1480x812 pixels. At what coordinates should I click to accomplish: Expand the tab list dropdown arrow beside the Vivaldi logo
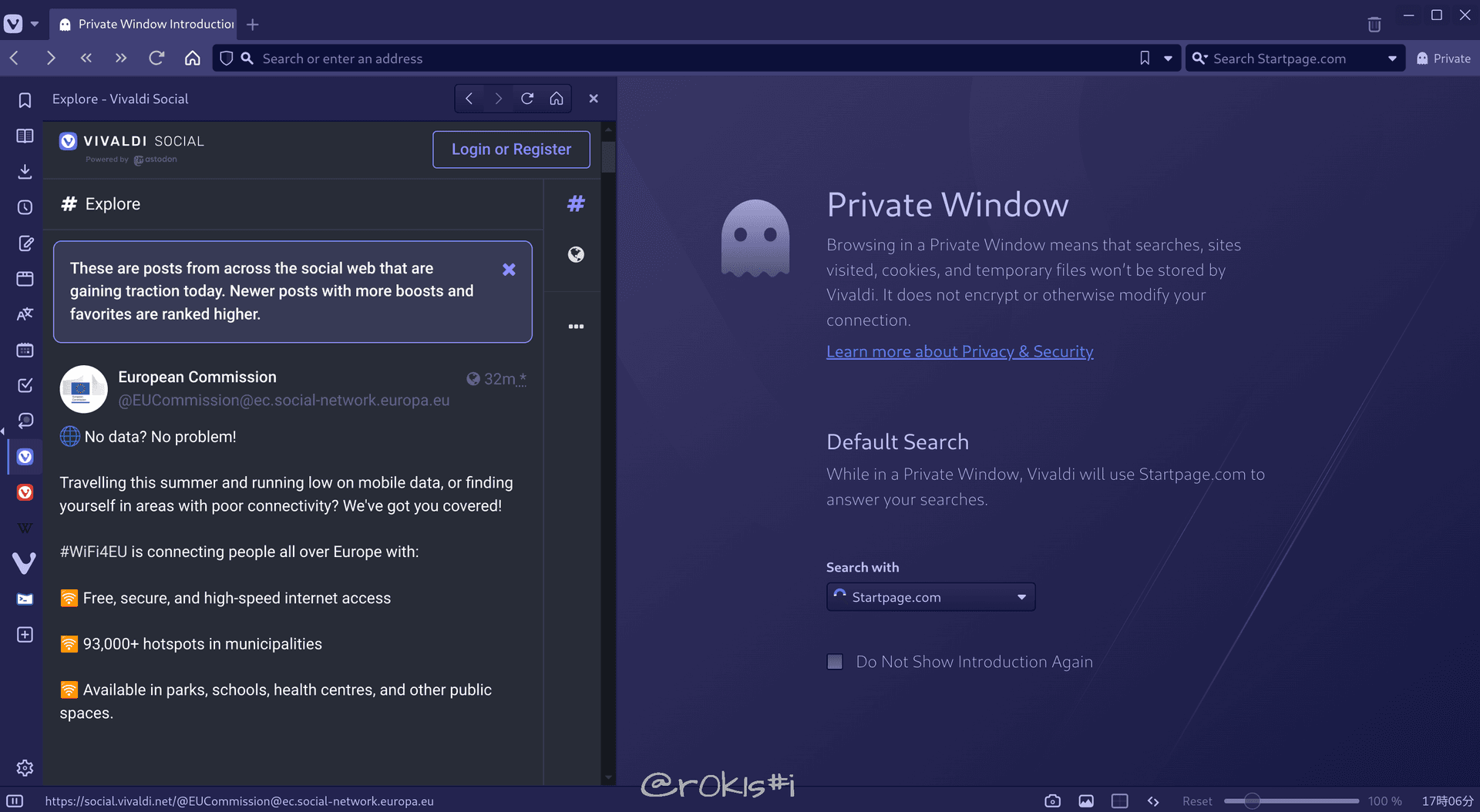pos(35,24)
